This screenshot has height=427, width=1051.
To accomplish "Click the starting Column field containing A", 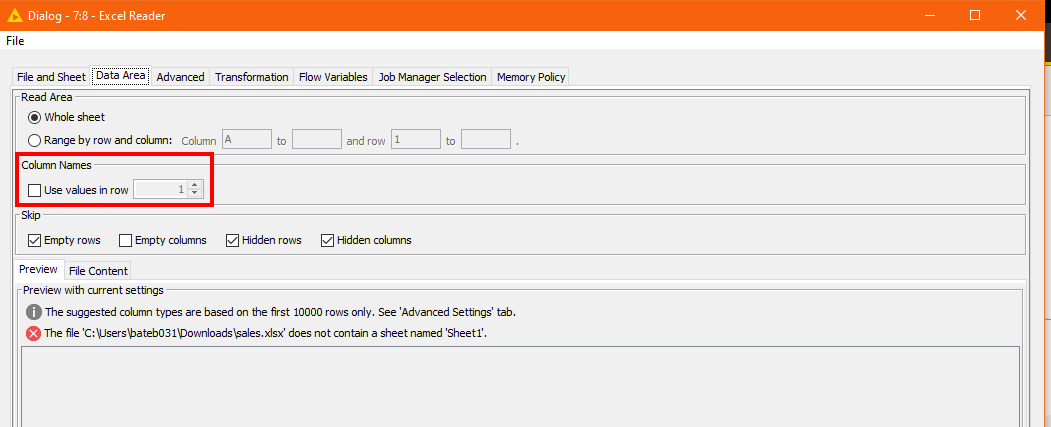I will [x=246, y=141].
